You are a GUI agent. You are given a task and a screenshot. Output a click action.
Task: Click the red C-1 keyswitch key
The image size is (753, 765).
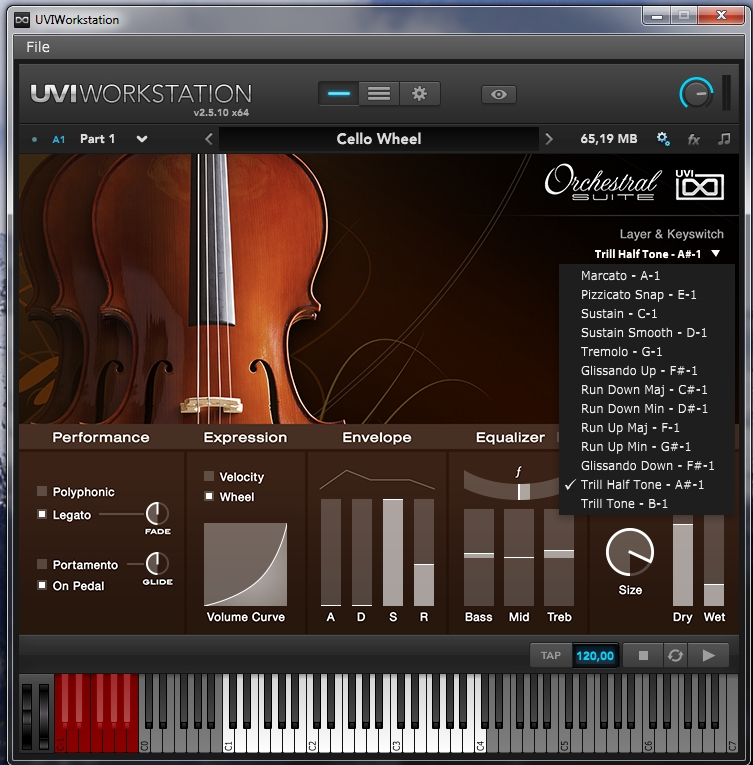[x=60, y=742]
